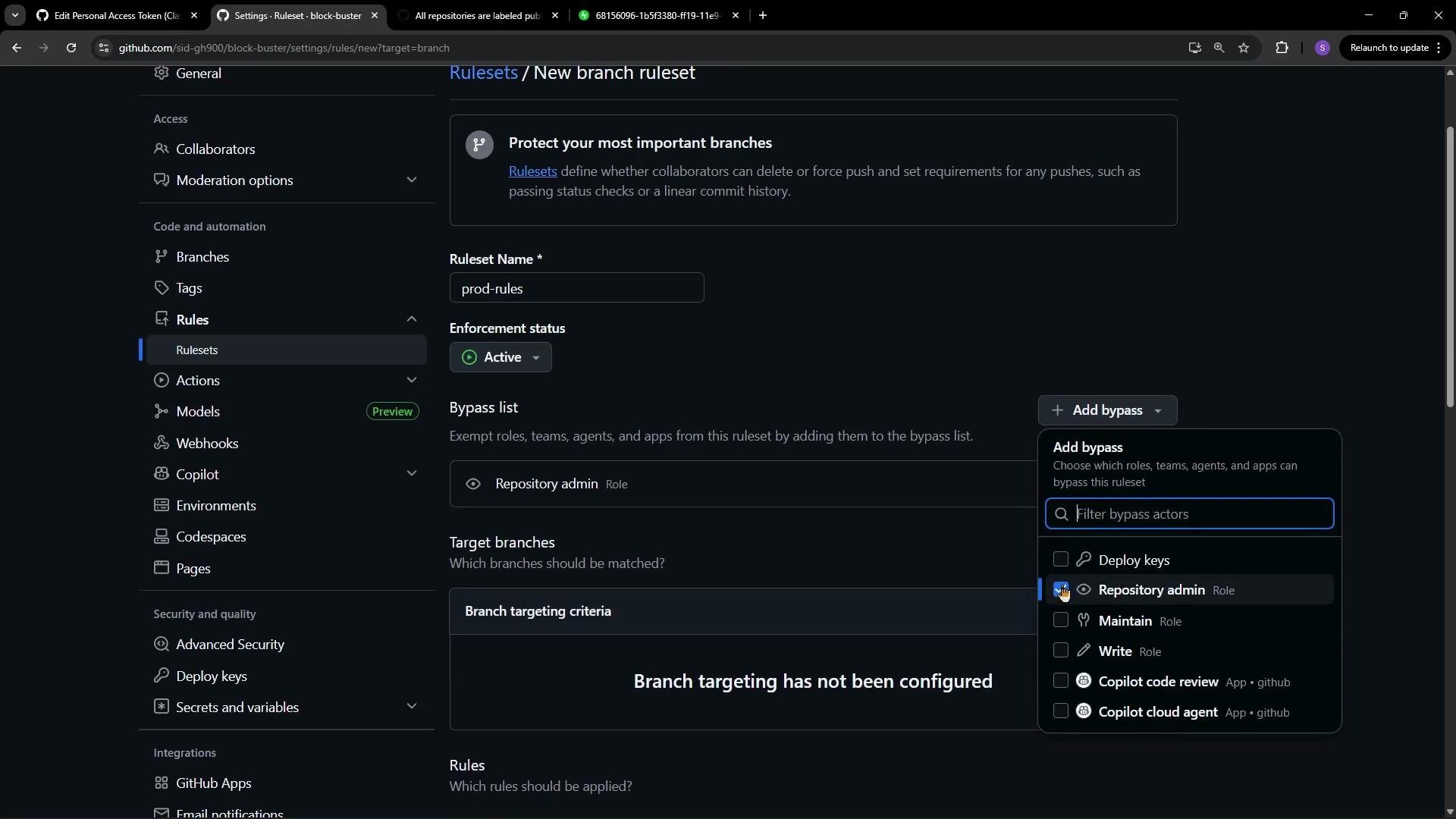Screen dimensions: 1456x819
Task: Click the install app icon in address bar
Action: [x=1194, y=48]
